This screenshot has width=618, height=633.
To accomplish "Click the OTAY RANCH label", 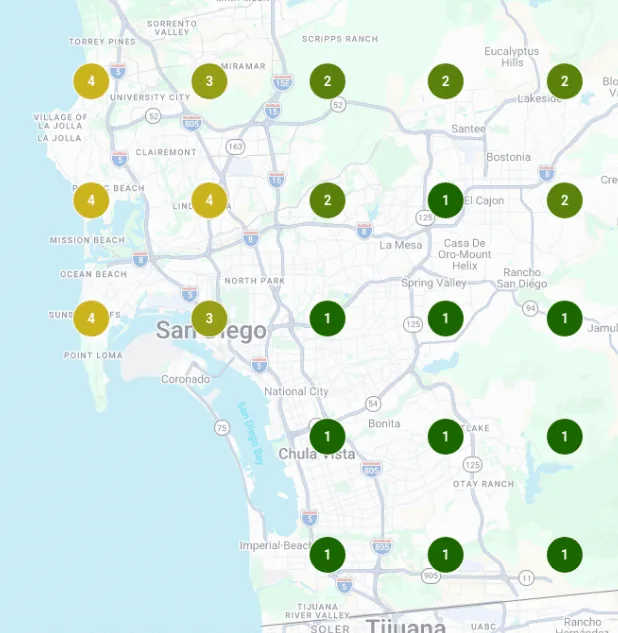I will point(484,484).
